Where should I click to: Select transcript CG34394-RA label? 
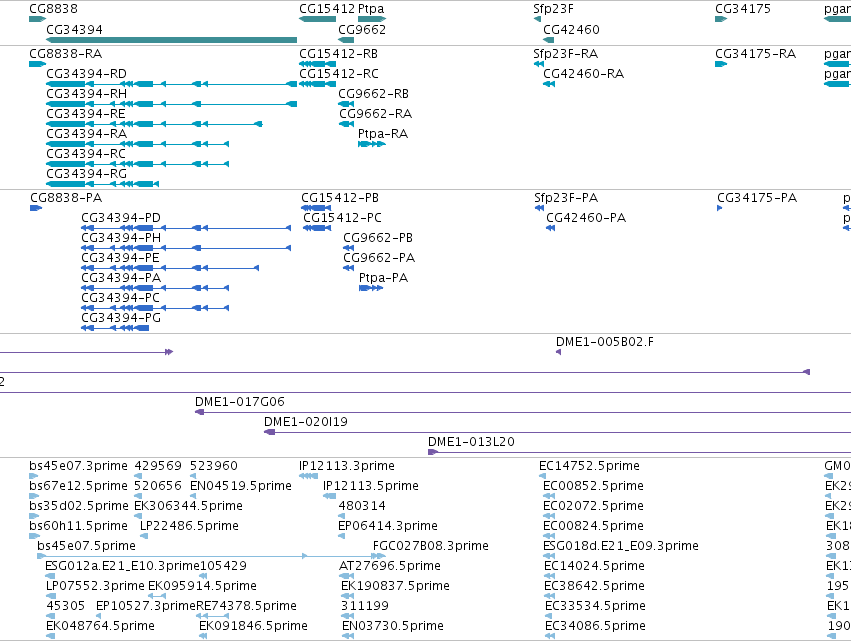pos(86,134)
